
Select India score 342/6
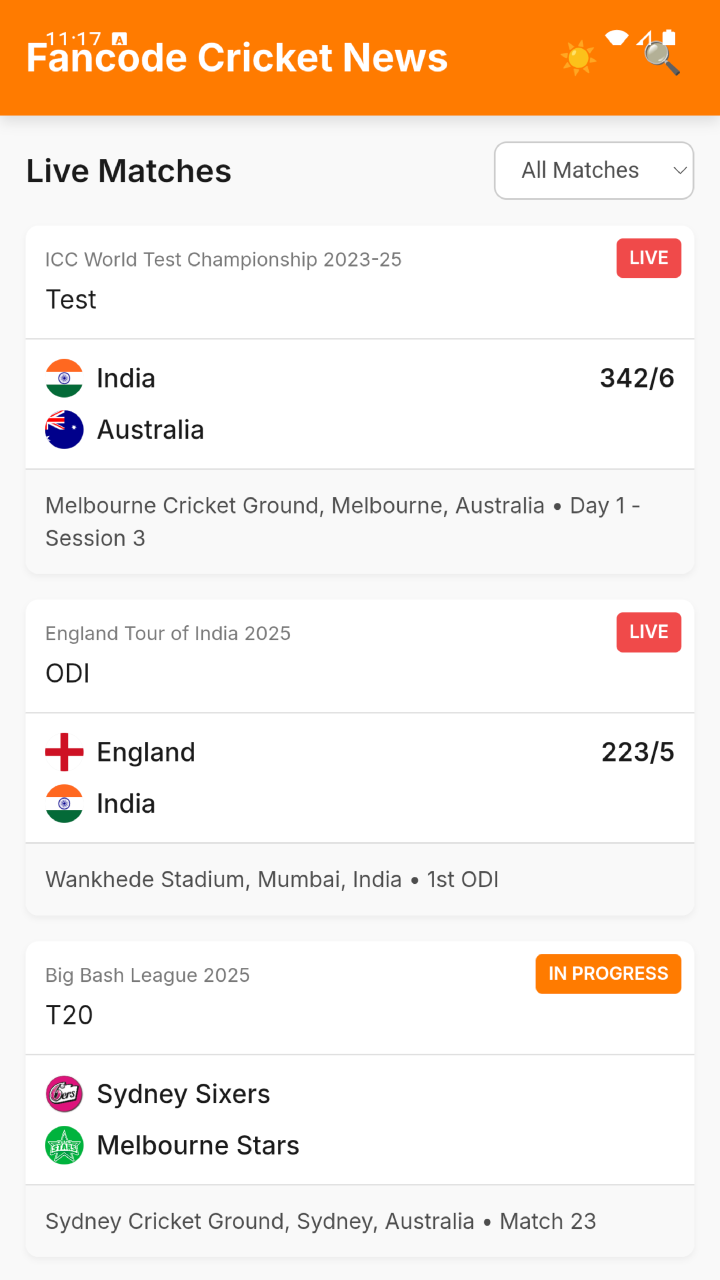pyautogui.click(x=637, y=378)
